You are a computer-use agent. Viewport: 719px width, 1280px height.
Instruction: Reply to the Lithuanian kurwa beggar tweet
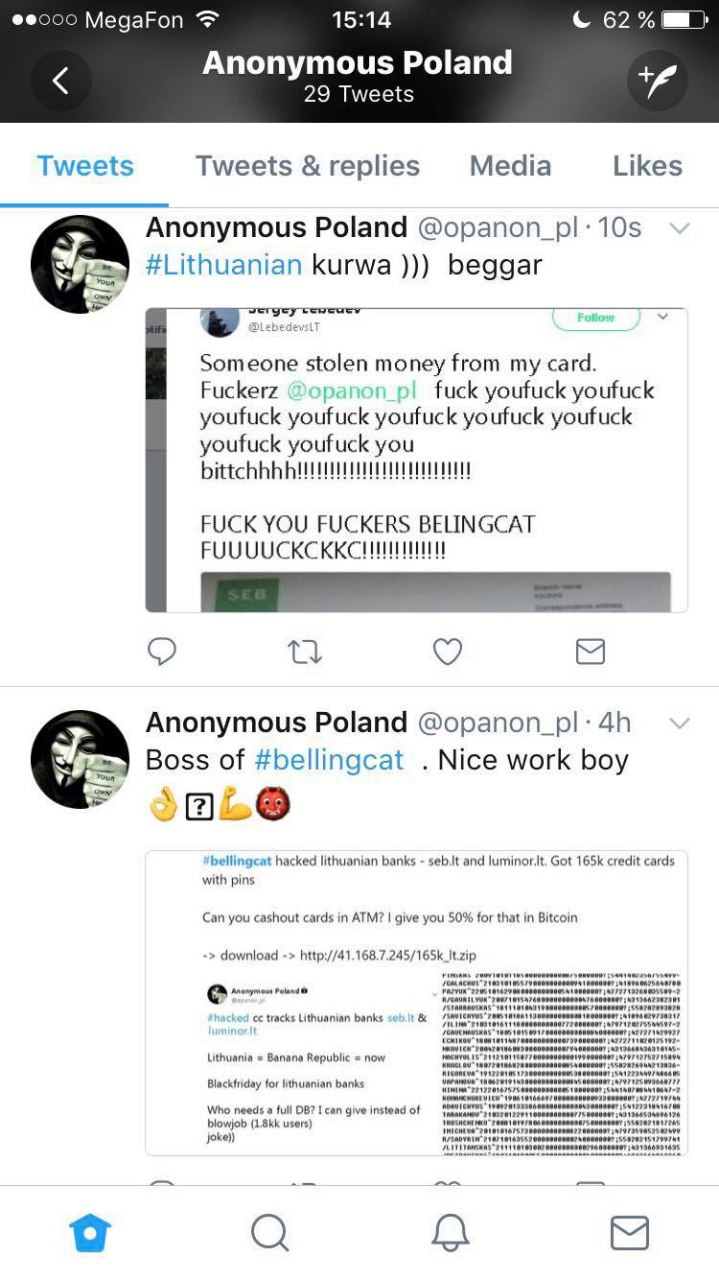tap(162, 652)
